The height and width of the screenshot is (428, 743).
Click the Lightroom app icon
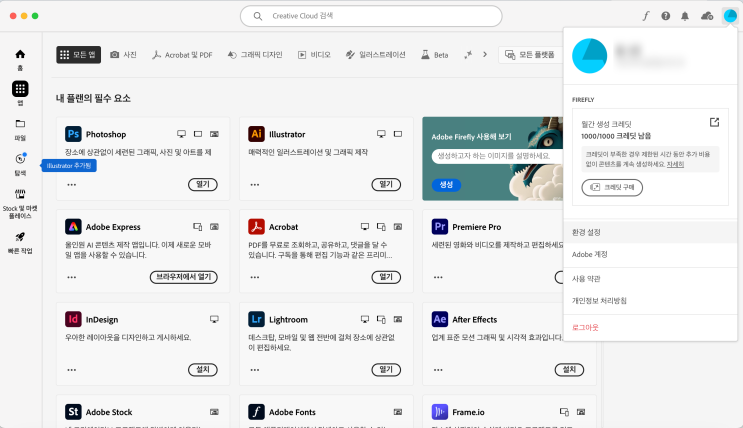pyautogui.click(x=256, y=319)
